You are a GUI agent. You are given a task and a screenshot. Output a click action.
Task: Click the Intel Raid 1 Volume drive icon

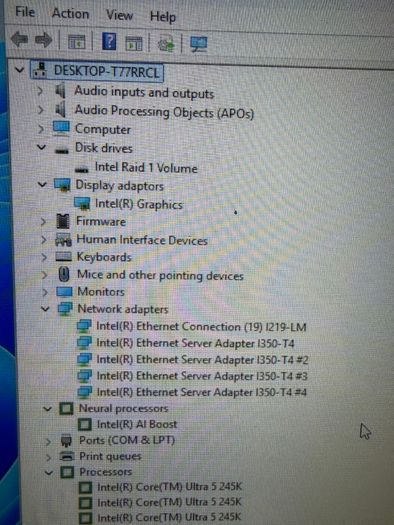tap(82, 169)
